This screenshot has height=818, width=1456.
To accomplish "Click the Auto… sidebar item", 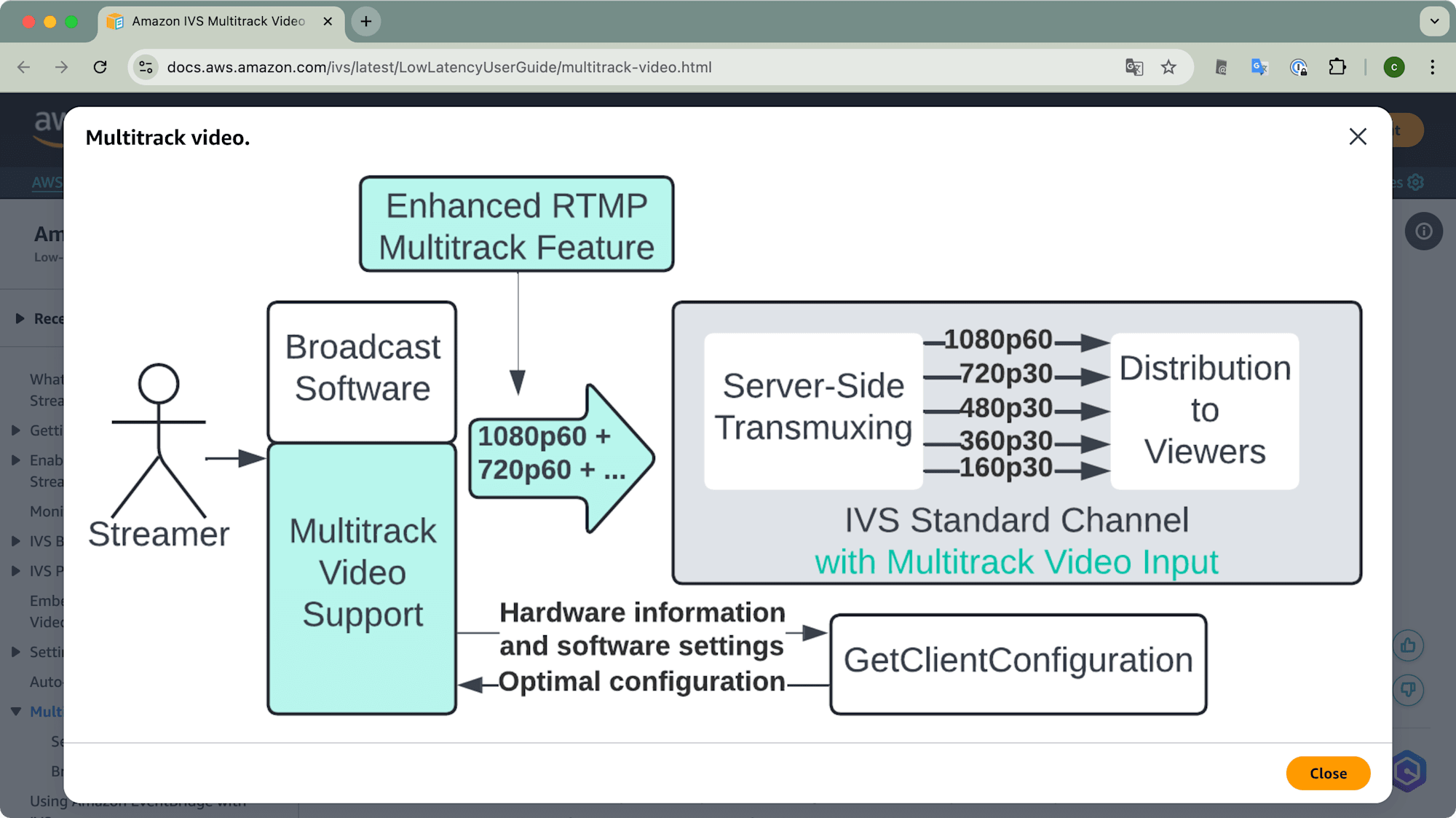I will point(47,682).
